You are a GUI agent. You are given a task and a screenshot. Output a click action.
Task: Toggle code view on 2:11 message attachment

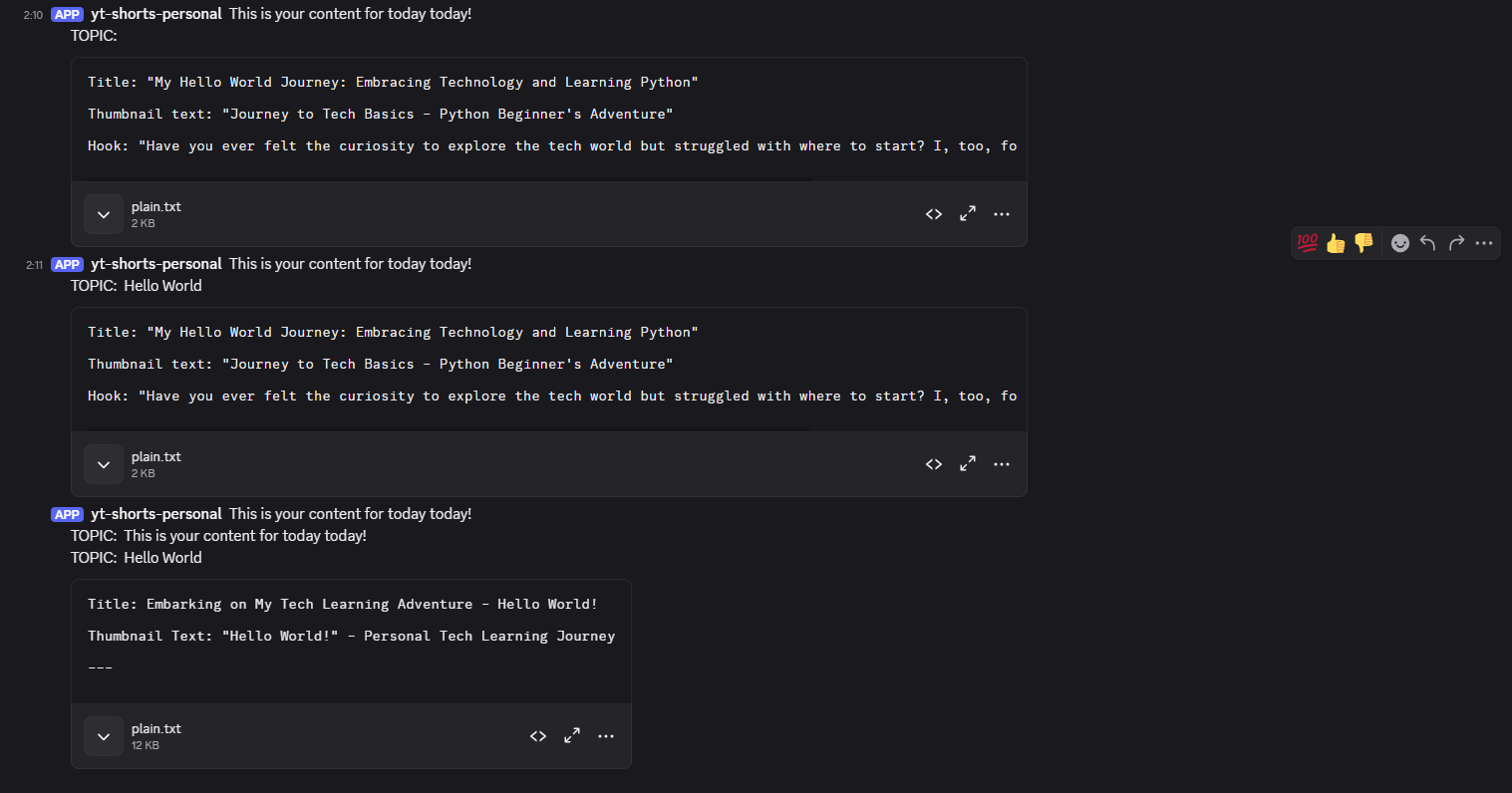934,464
